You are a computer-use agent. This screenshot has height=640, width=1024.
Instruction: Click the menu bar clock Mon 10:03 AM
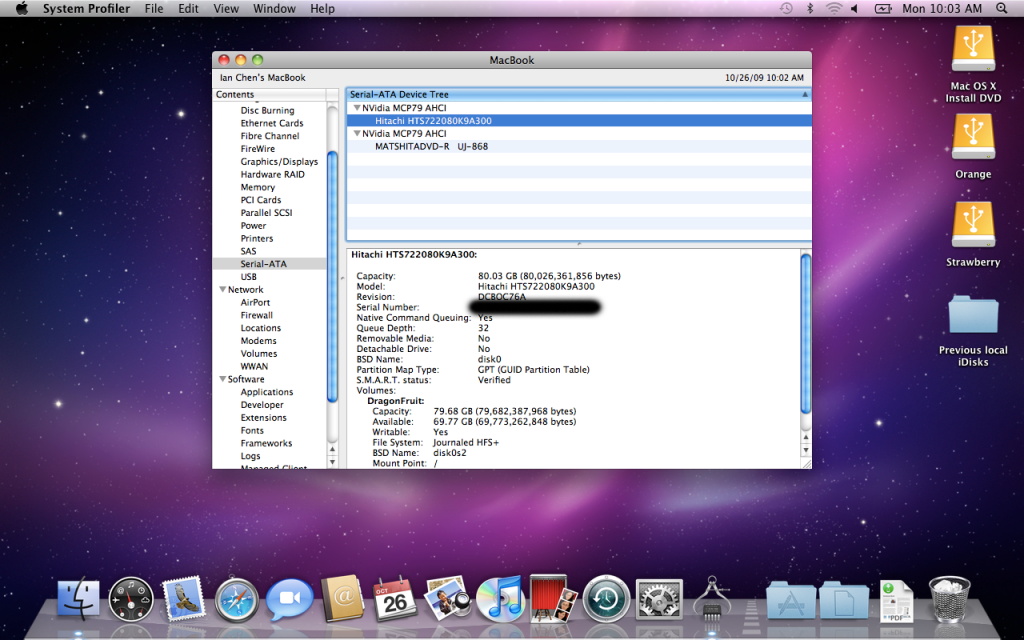(942, 8)
